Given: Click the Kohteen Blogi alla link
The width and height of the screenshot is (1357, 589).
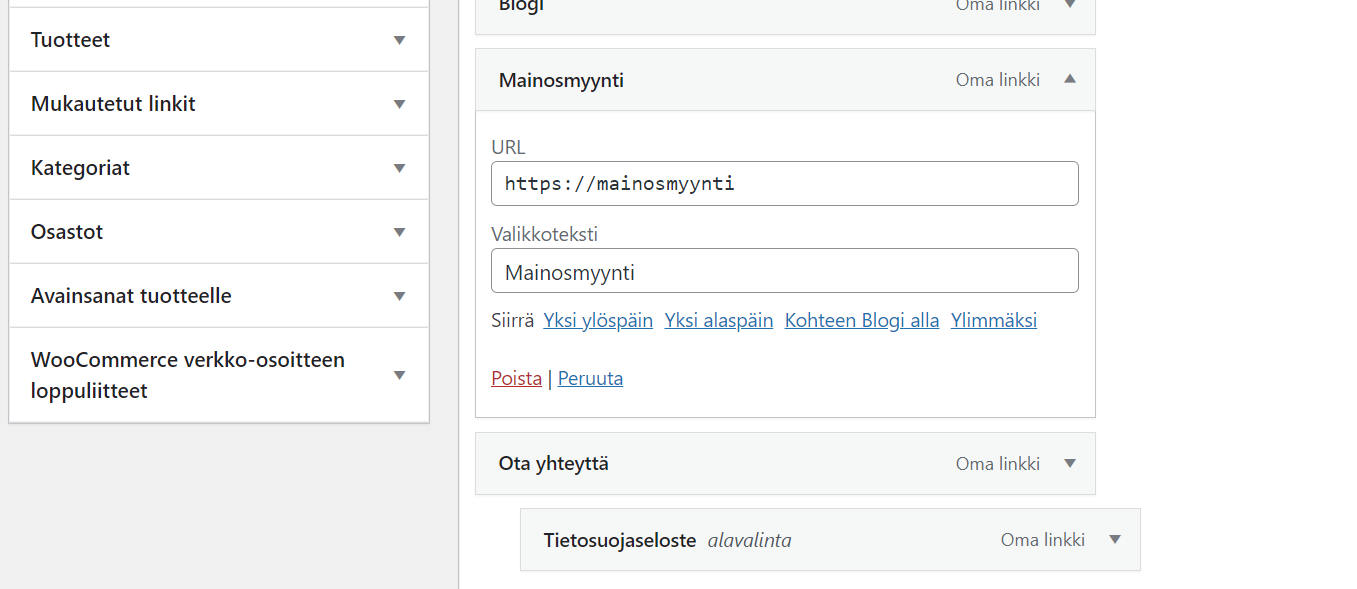Looking at the screenshot, I should click(862, 321).
